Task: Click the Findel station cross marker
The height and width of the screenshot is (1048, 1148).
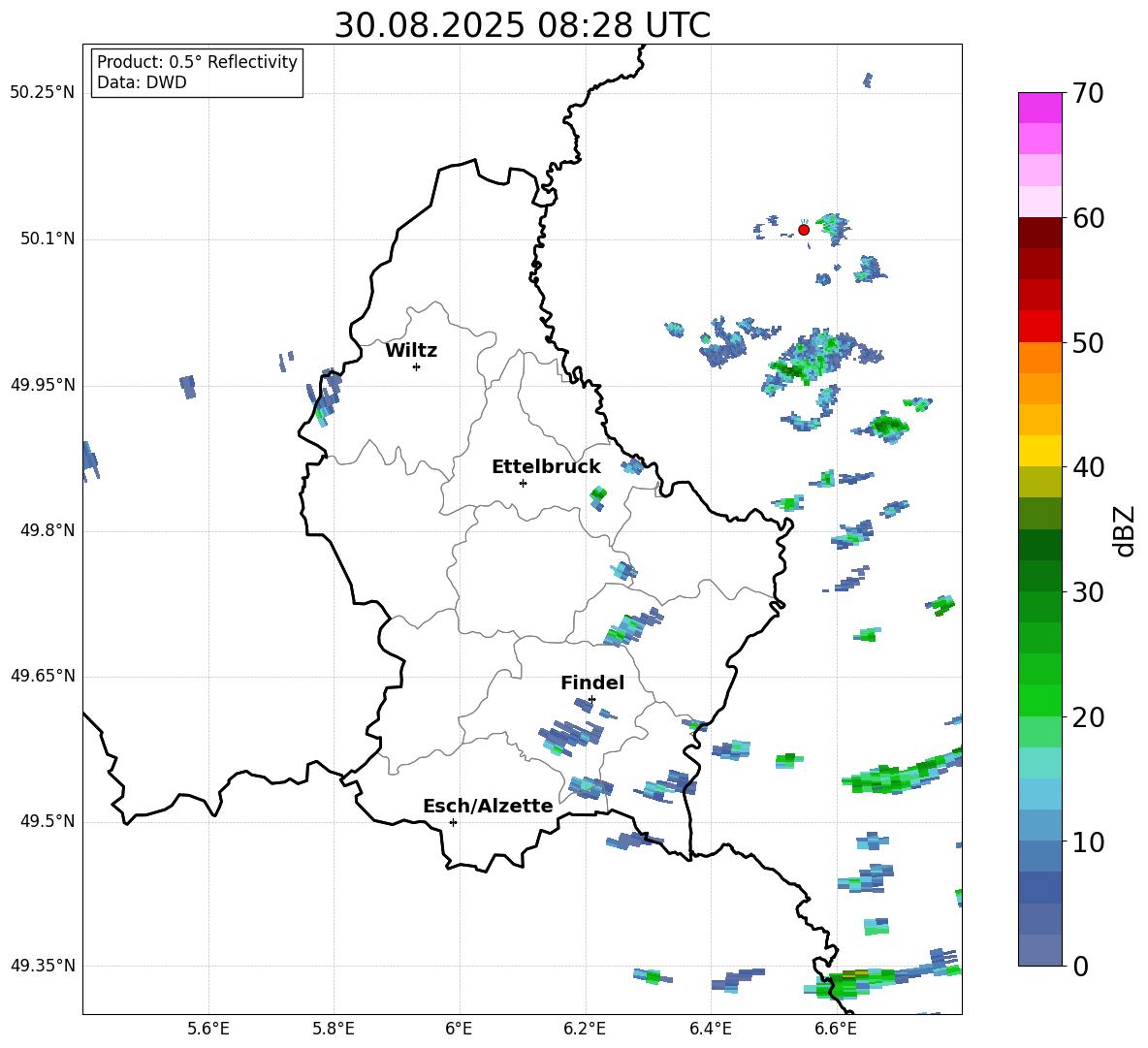Action: click(x=591, y=699)
